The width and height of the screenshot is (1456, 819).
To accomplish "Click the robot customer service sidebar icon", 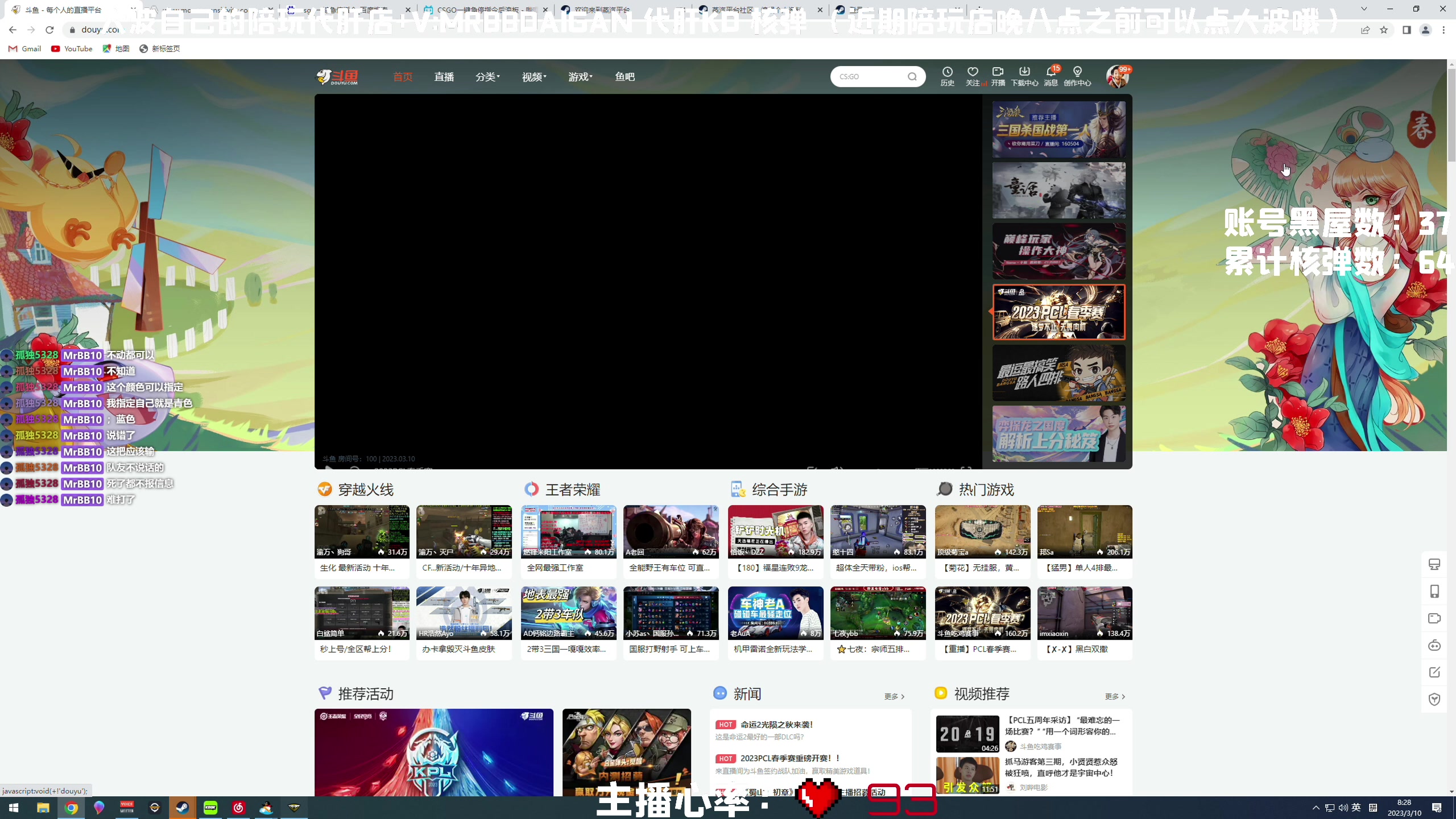I will (1434, 646).
